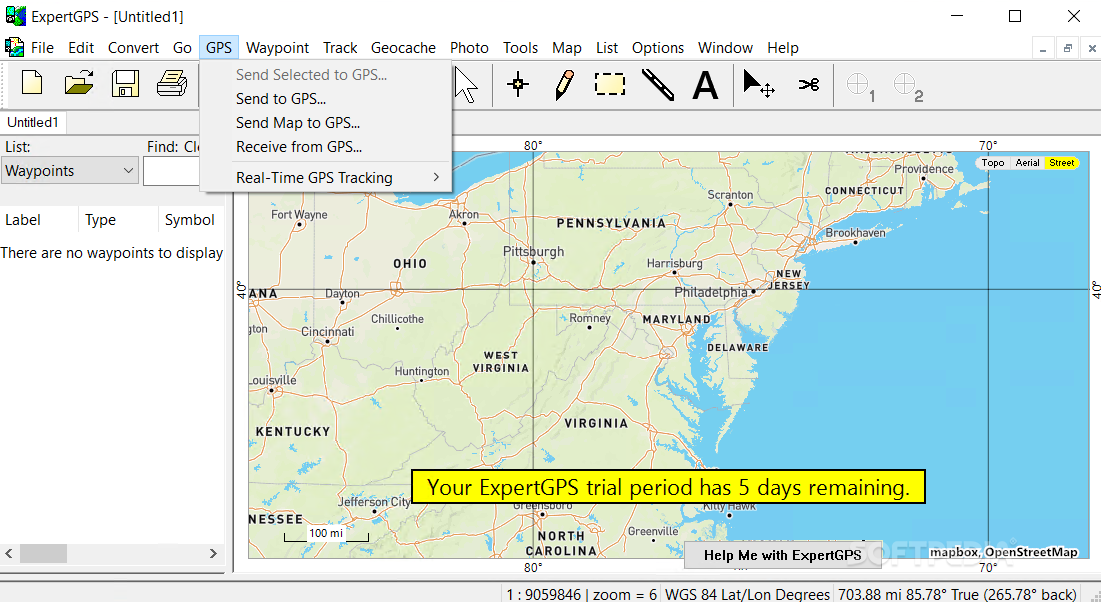The height and width of the screenshot is (602, 1101).
Task: Click the 1 : 9059846 scale status entry
Action: tap(543, 594)
